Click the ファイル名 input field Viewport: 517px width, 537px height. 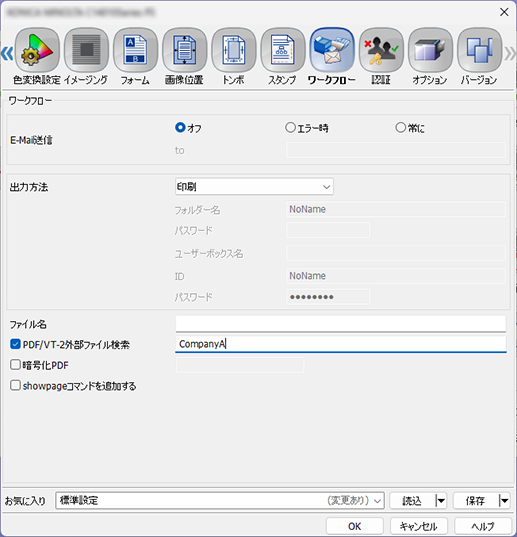[x=341, y=324]
